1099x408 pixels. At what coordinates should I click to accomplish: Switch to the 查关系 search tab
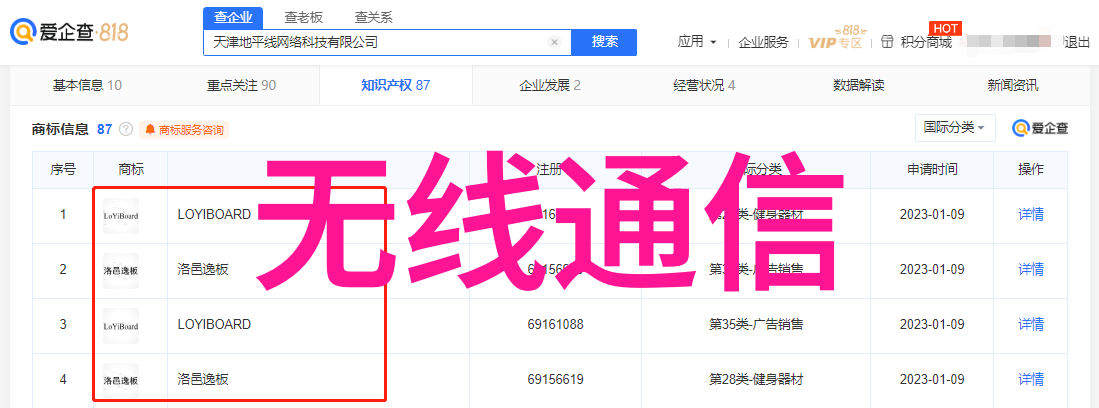[374, 18]
